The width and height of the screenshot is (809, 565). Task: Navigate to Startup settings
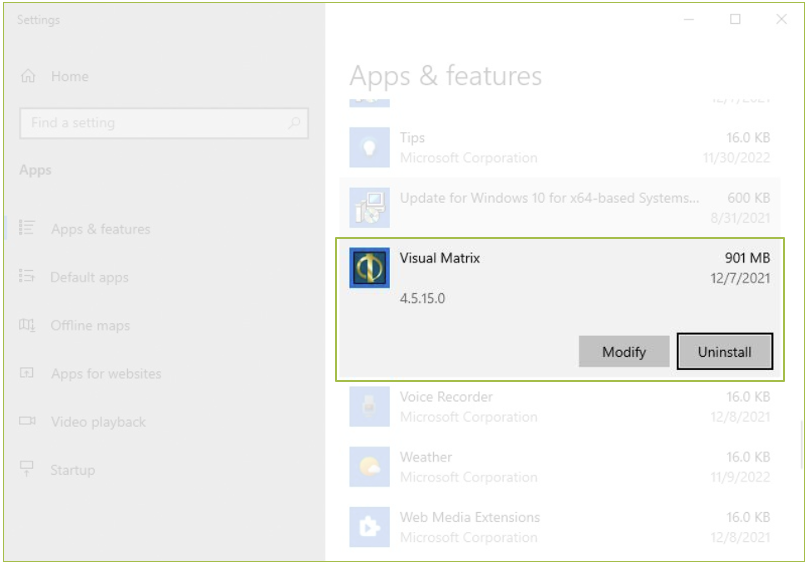73,469
